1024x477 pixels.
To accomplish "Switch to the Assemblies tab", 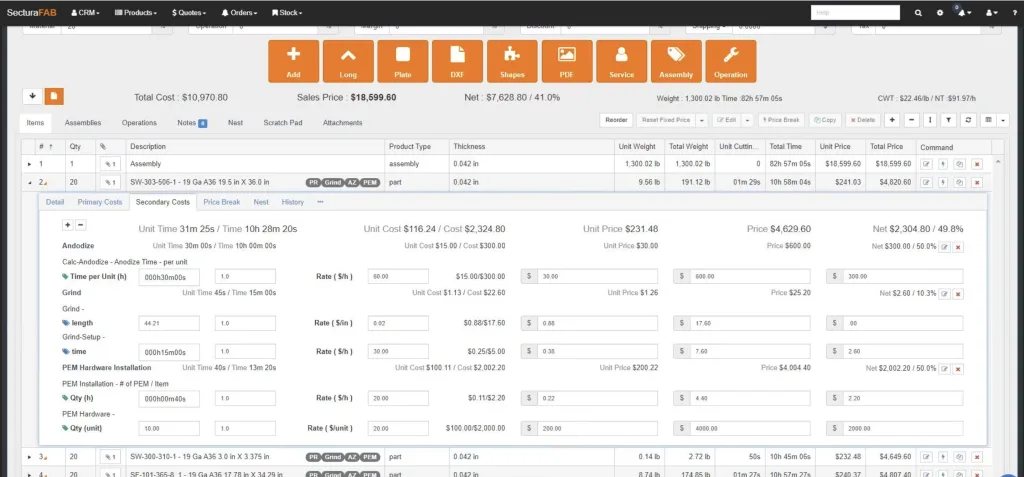I will (x=83, y=123).
